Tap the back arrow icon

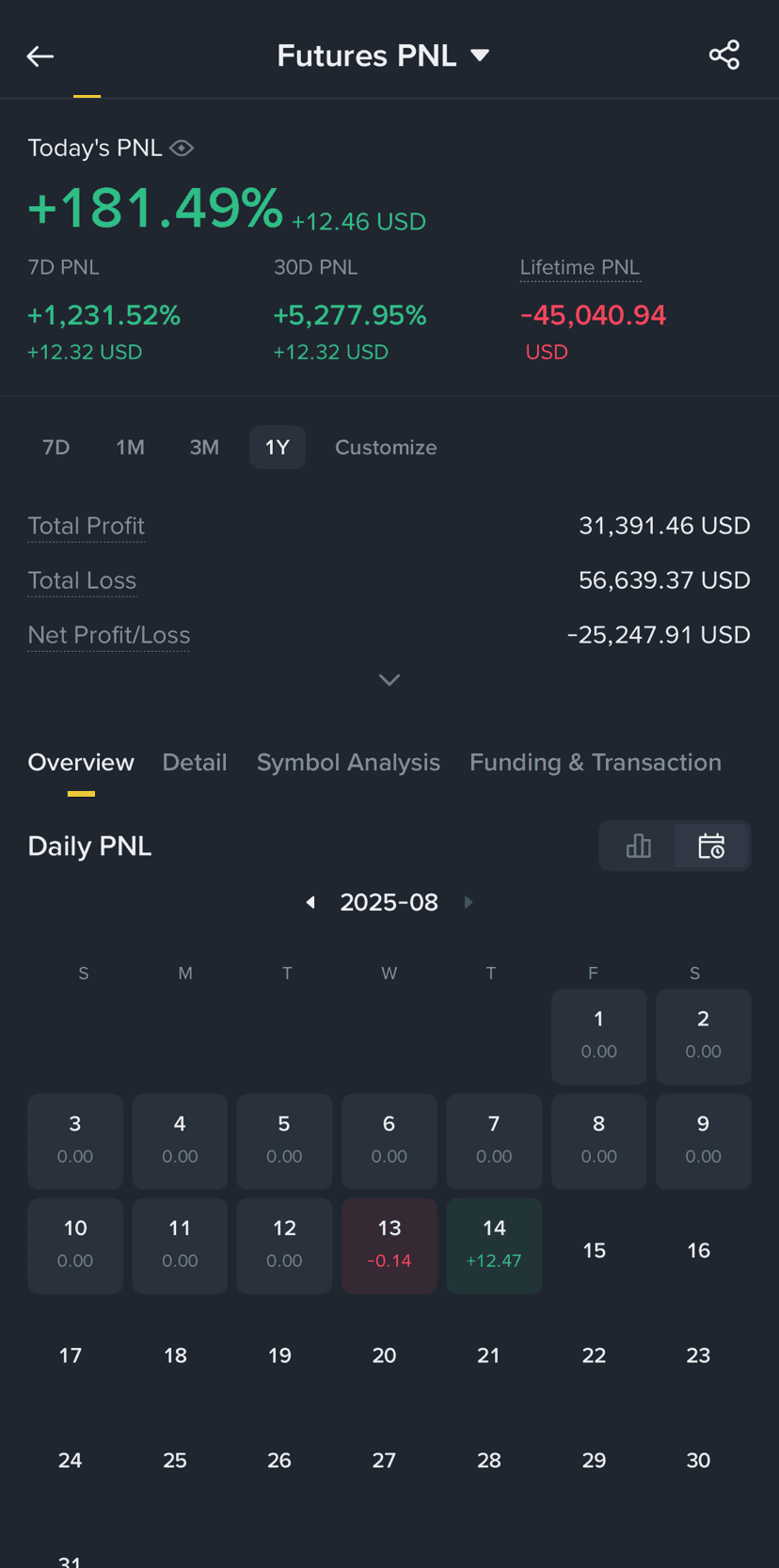40,56
